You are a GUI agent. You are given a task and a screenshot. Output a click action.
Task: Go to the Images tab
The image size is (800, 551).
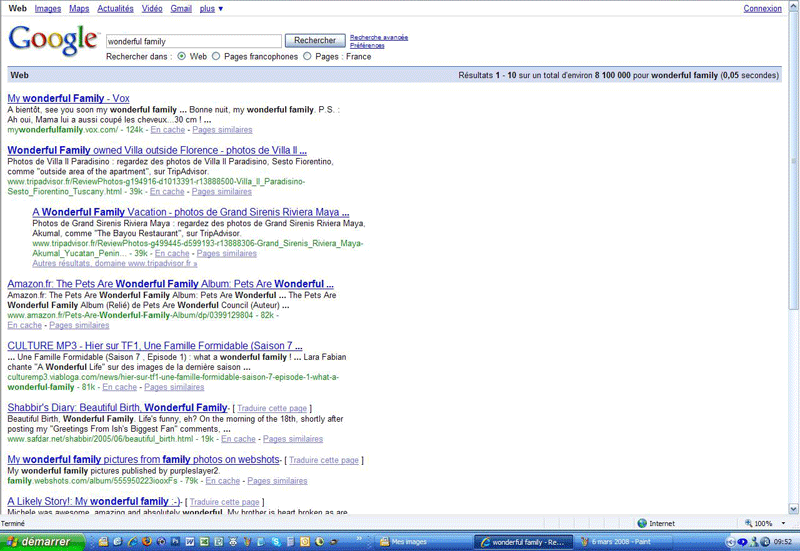pyautogui.click(x=47, y=8)
